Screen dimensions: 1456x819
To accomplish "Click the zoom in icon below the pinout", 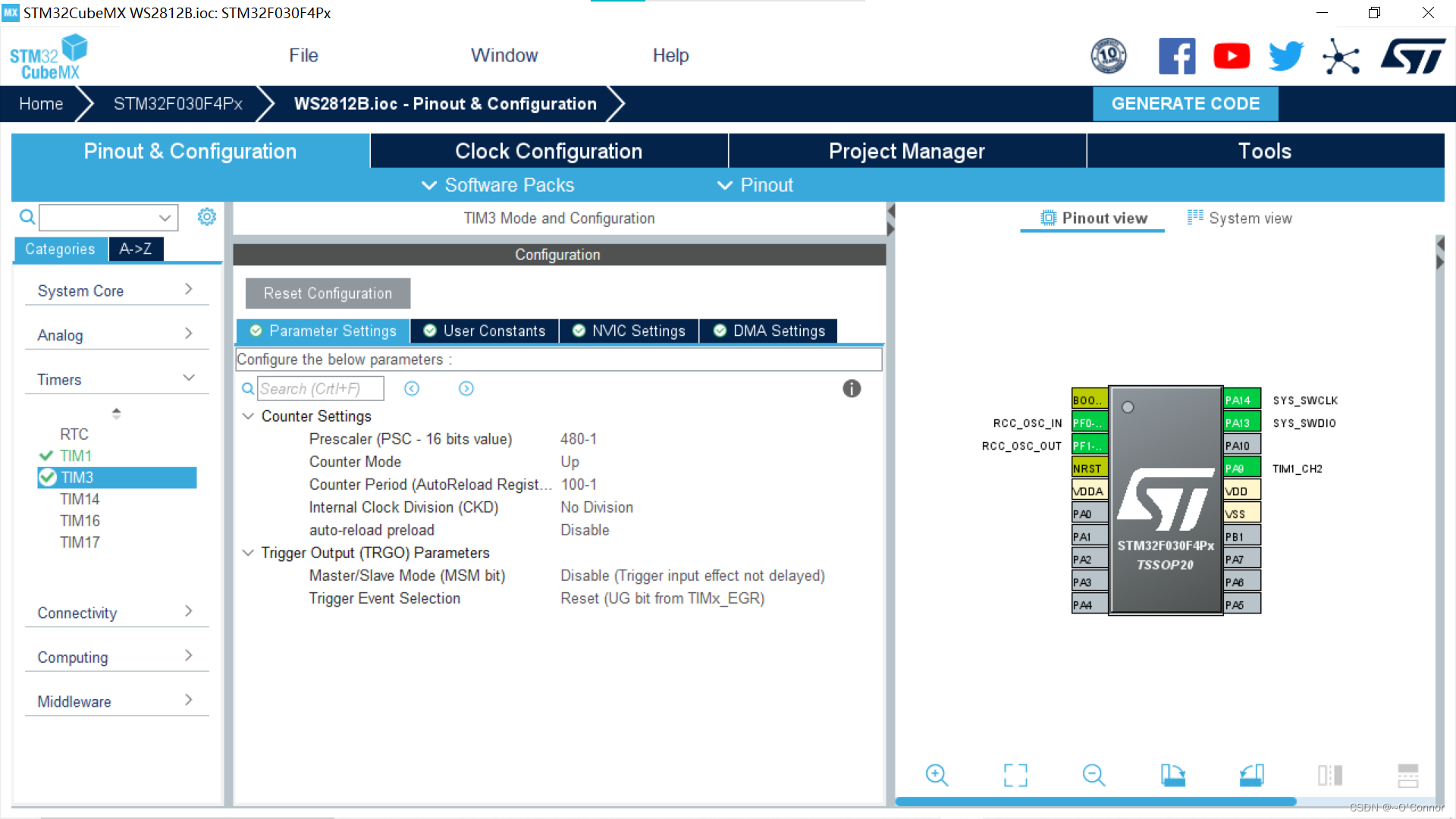I will pos(937,775).
